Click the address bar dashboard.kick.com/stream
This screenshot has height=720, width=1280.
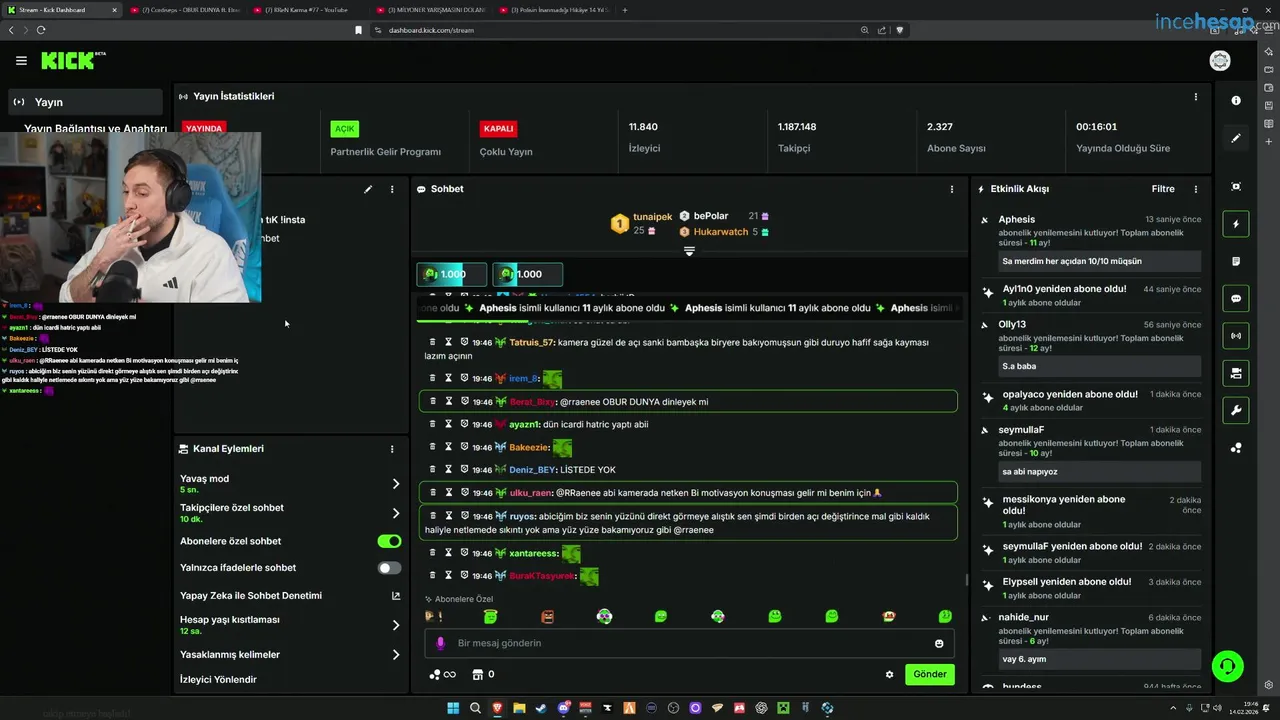(431, 30)
